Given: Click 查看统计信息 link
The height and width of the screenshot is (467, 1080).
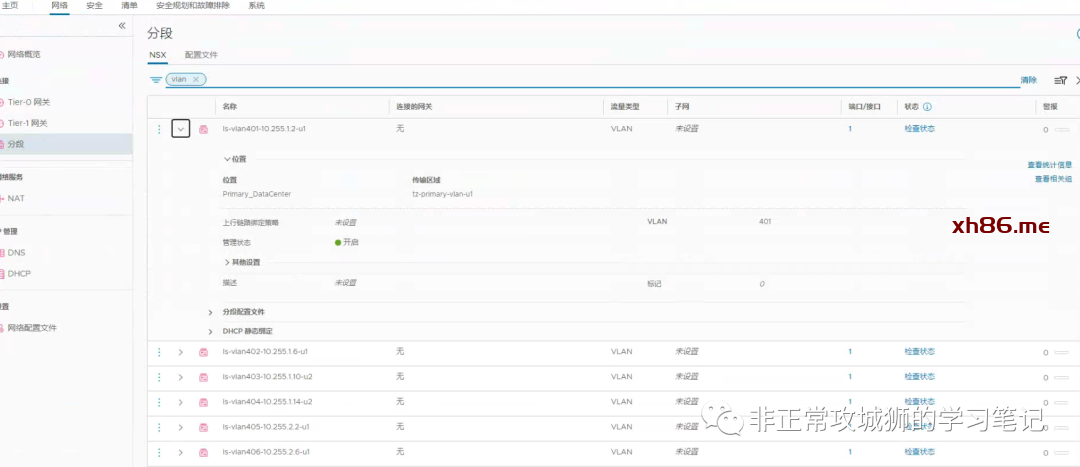Looking at the screenshot, I should point(1049,165).
